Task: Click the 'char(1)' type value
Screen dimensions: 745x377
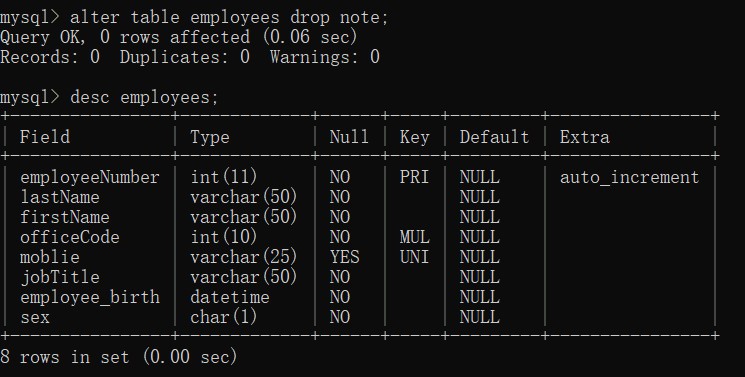Action: point(224,317)
